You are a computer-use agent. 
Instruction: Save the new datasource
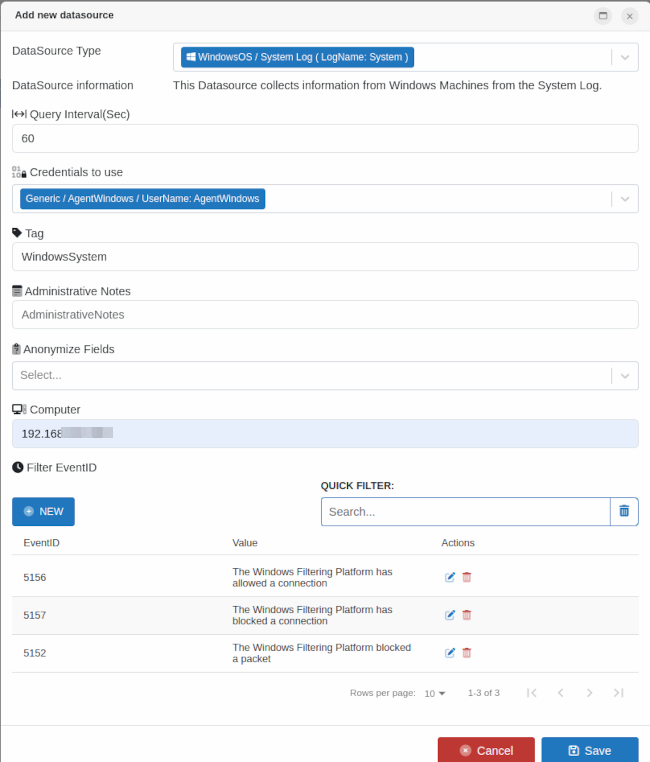(x=590, y=750)
